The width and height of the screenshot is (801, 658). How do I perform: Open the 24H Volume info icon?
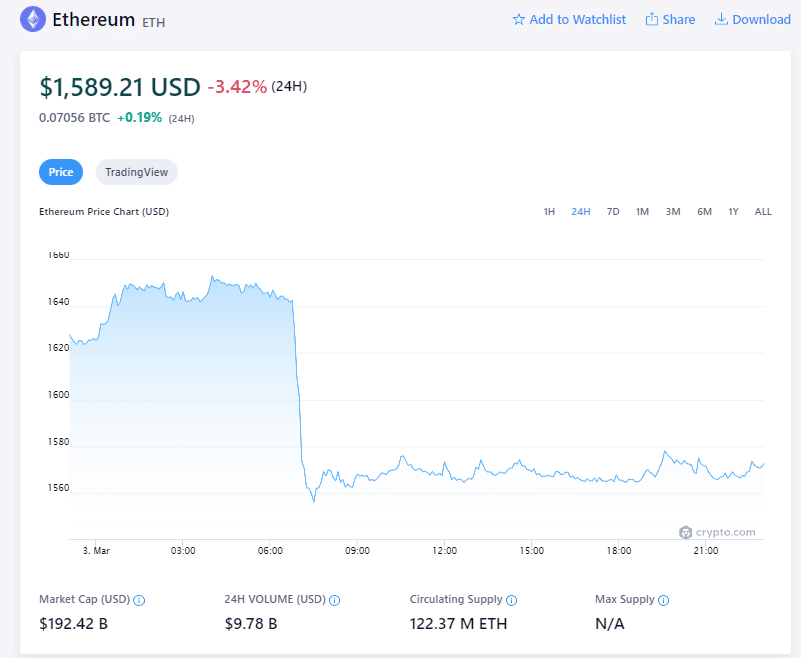(335, 600)
